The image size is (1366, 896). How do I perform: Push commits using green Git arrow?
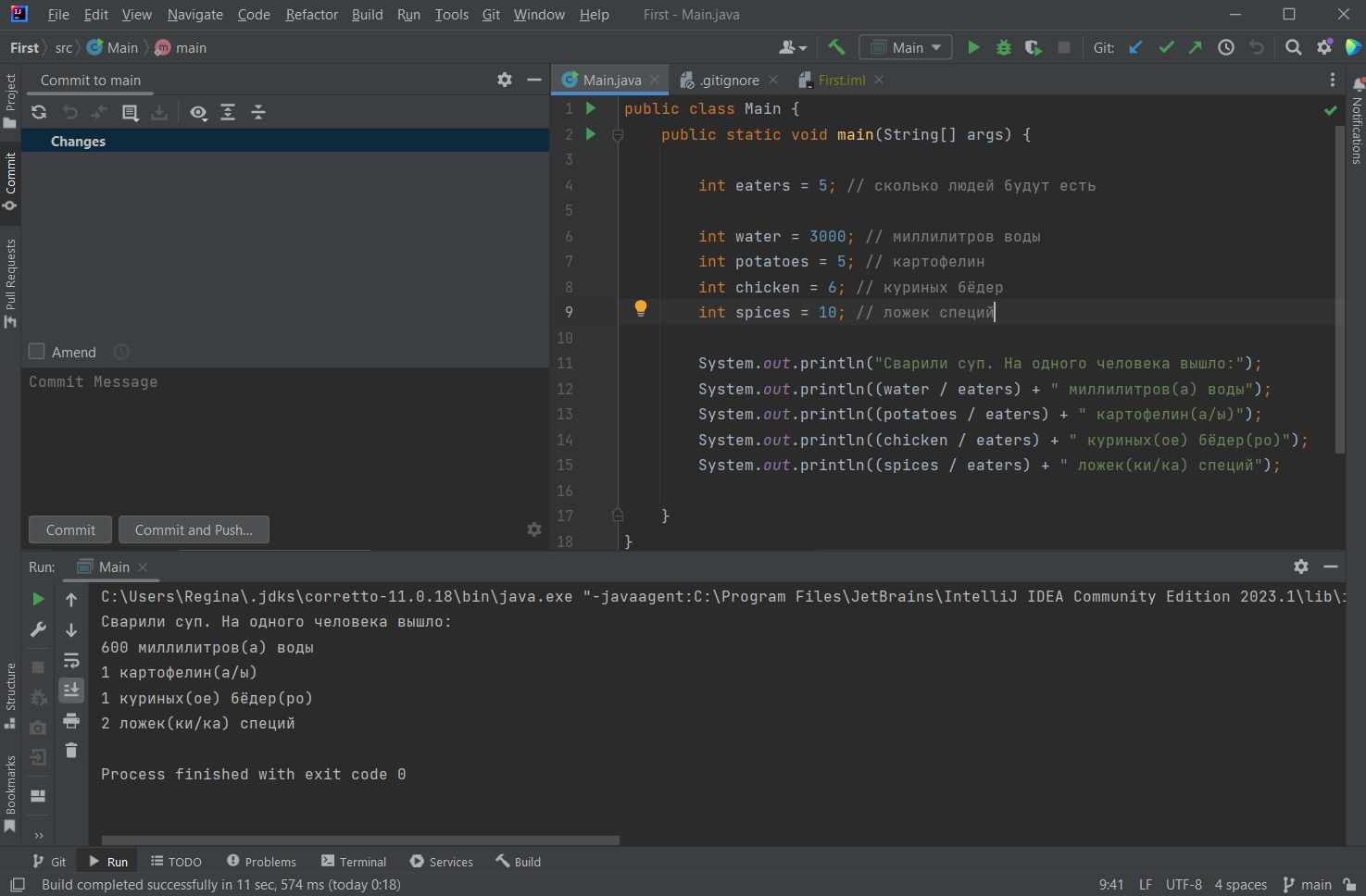[x=1196, y=46]
